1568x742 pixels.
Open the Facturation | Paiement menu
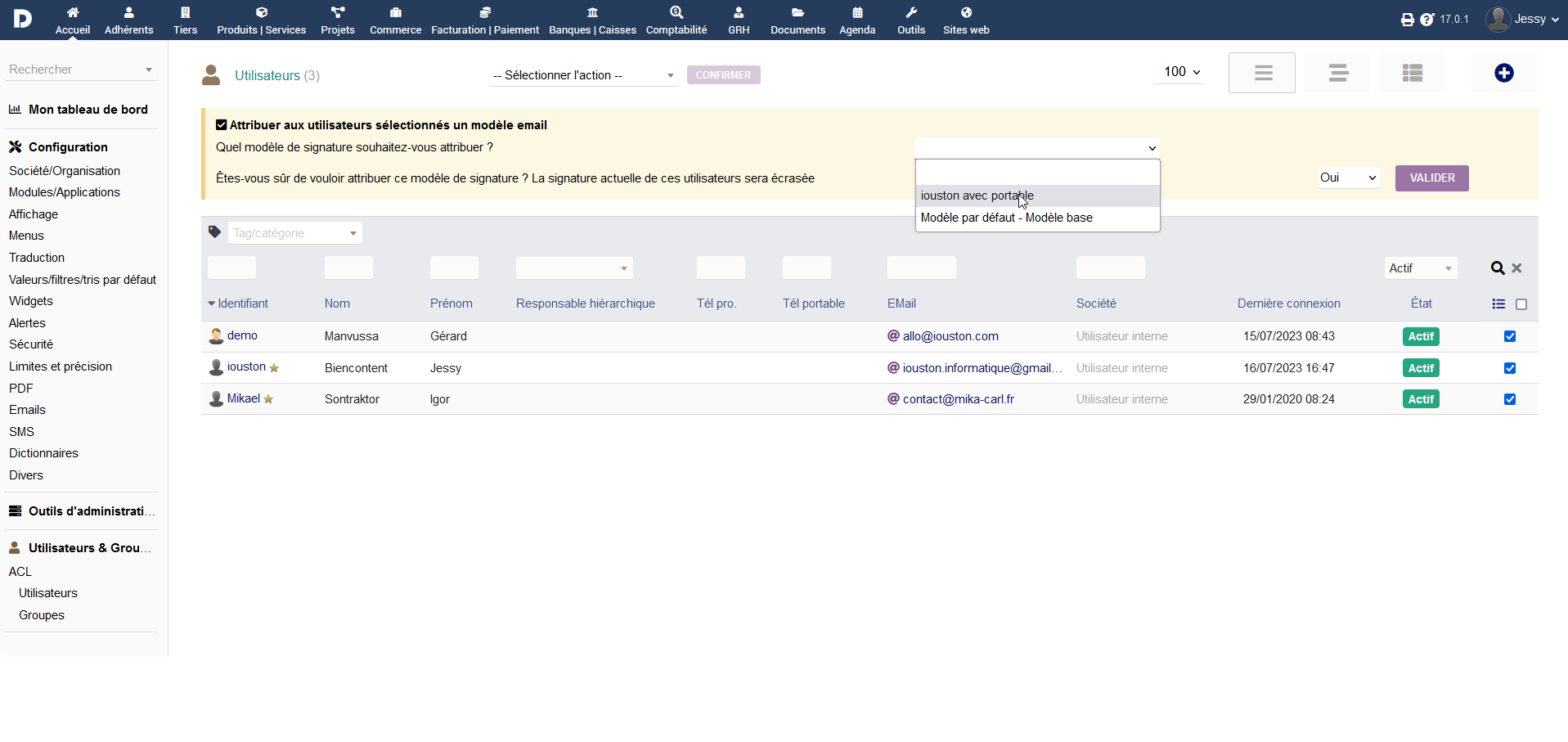(x=486, y=20)
